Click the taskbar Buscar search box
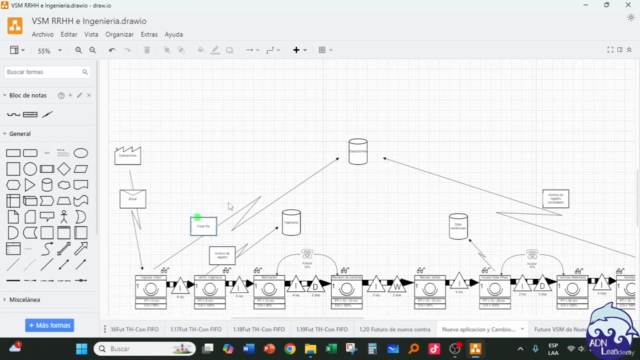640x360 pixels. 145,349
